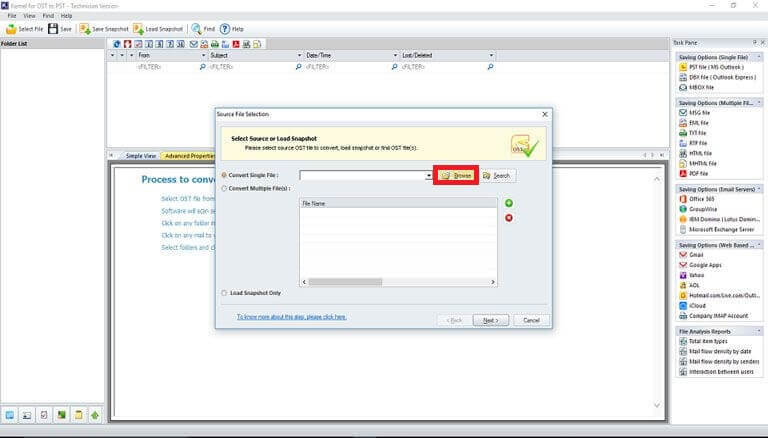Click the green add file icon
768x438 pixels.
point(509,203)
